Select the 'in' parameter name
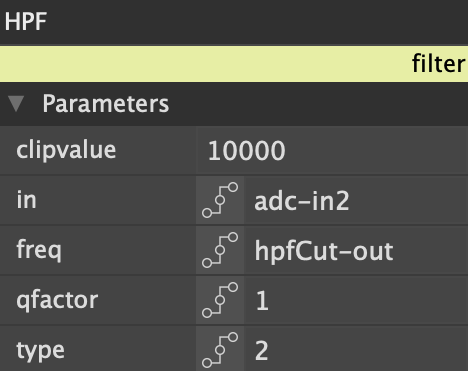Screen dimensions: 468x371 point(26,200)
